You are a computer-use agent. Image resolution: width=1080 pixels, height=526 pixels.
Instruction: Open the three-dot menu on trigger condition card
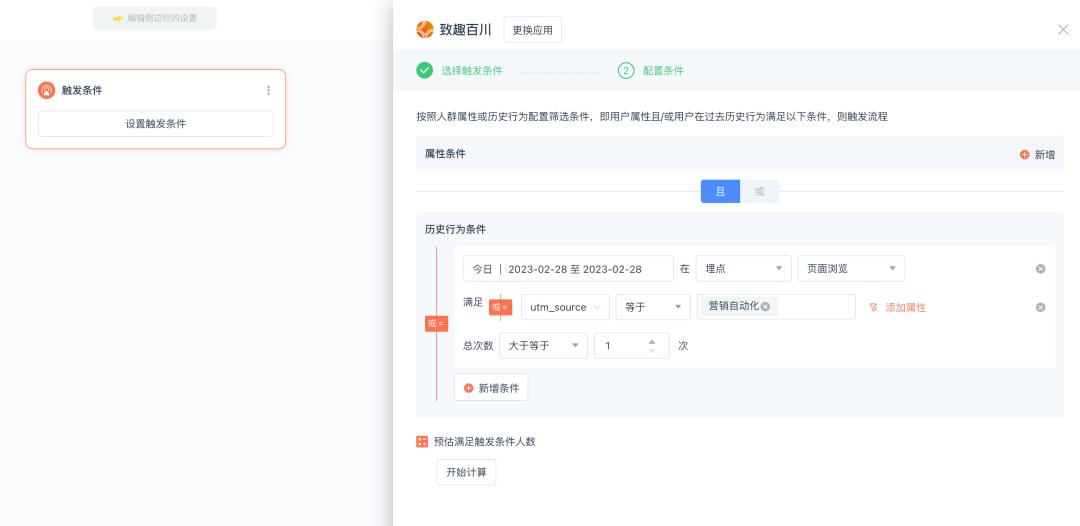click(x=268, y=90)
